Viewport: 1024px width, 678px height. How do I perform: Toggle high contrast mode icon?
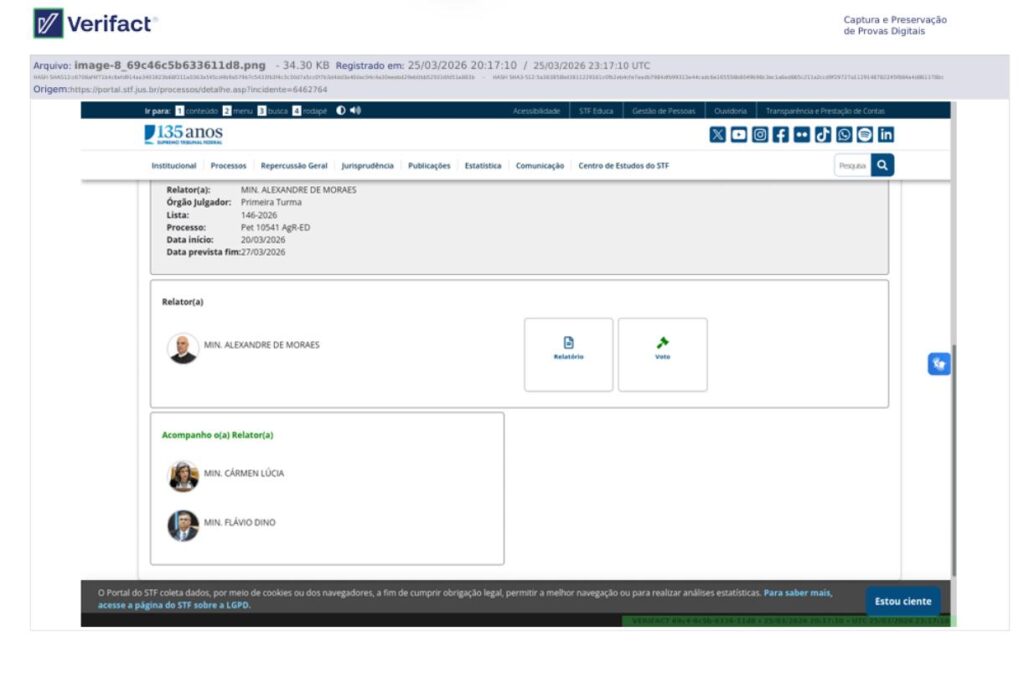[341, 111]
